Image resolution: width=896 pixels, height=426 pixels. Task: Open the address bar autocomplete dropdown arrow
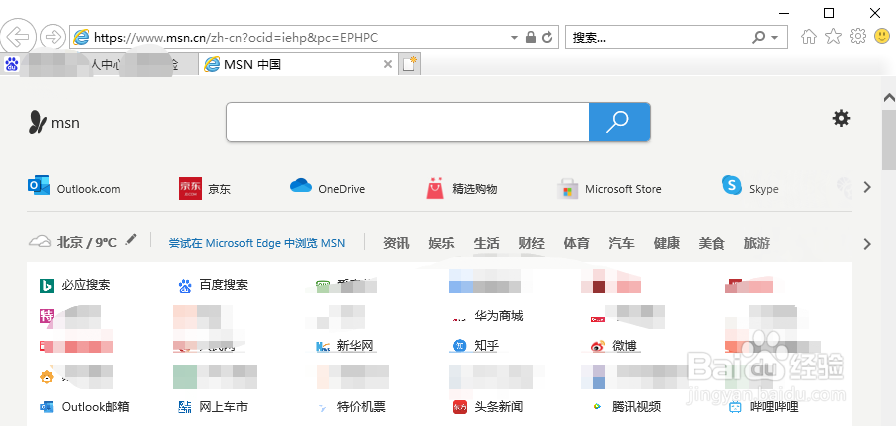click(514, 38)
